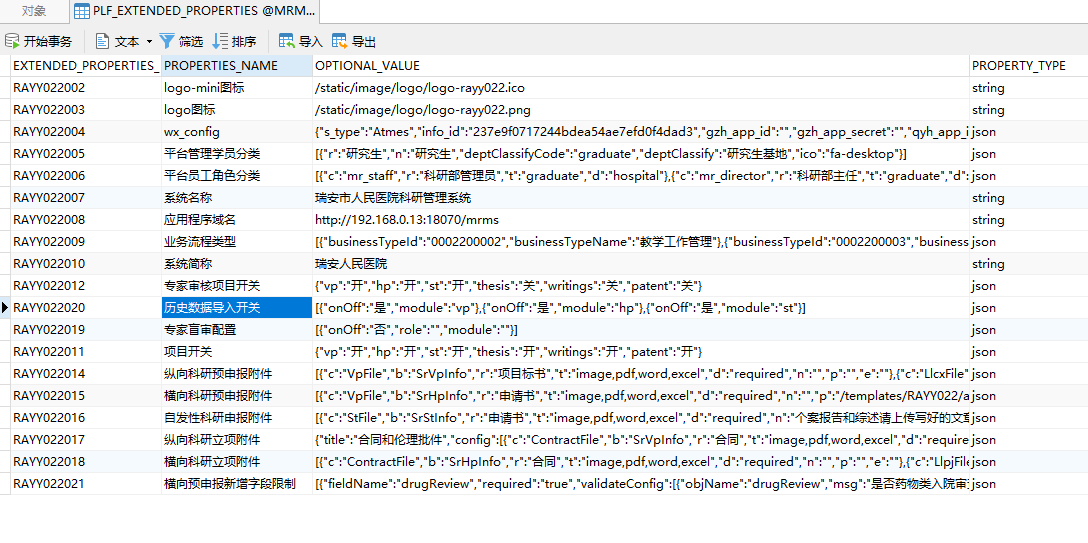Click the 导出 export icon
Screen dimensions: 1088x543
tap(339, 42)
